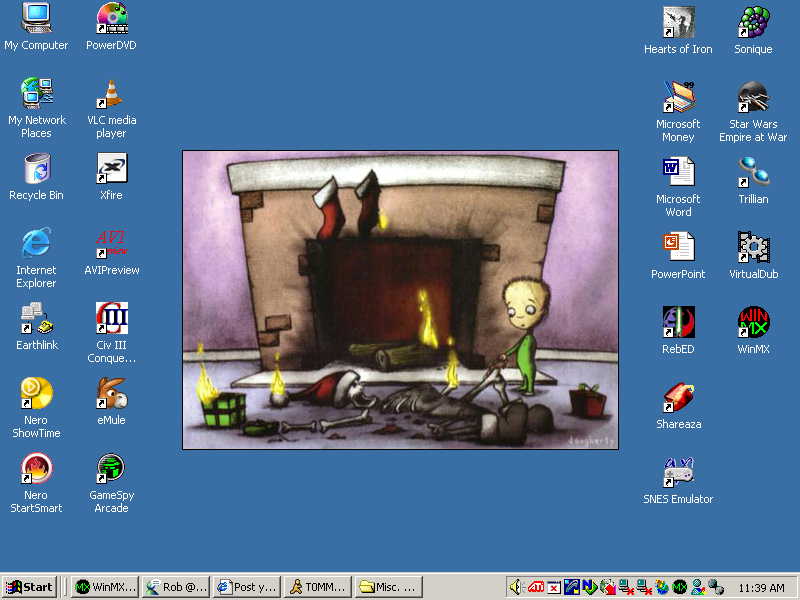
Task: Select the AVIPreview shortcut icon
Action: click(112, 243)
